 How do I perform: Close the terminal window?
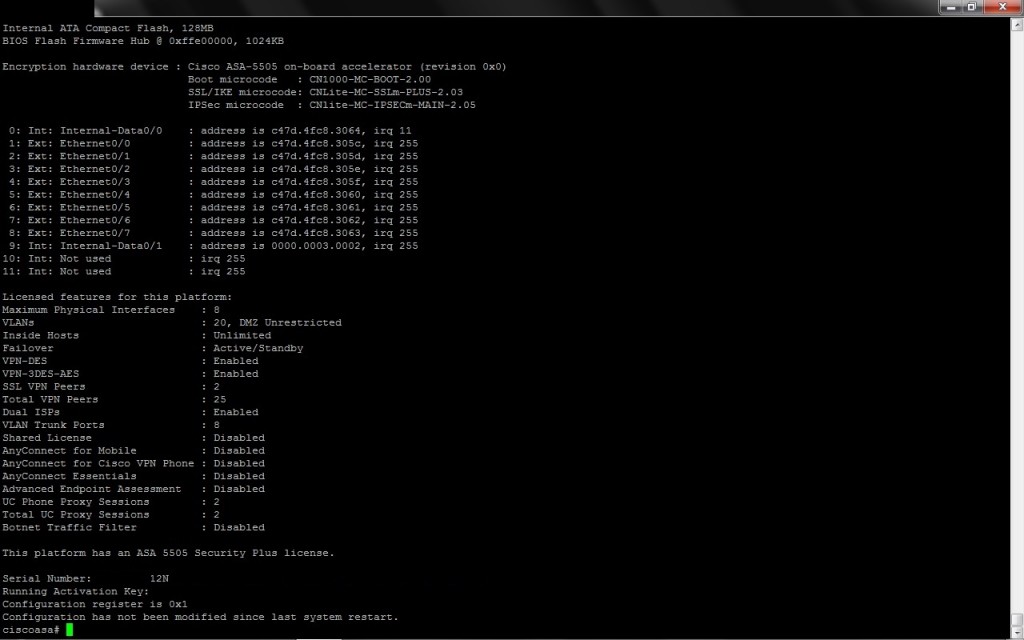coord(1002,7)
